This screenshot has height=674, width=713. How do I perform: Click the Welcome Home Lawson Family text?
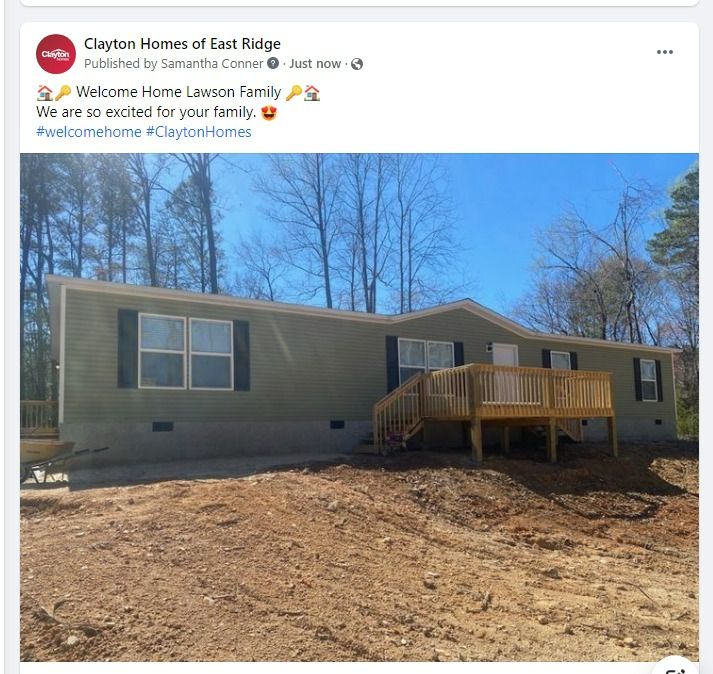click(178, 92)
